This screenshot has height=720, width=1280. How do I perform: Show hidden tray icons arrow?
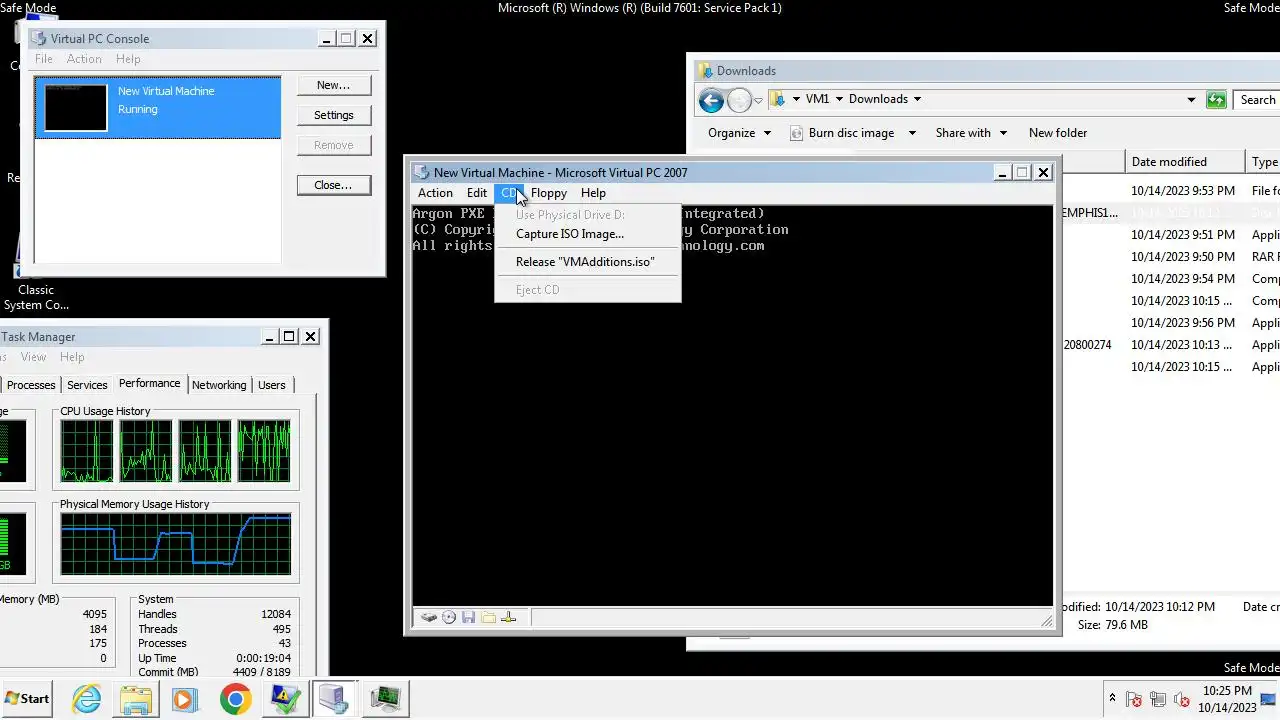1112,699
